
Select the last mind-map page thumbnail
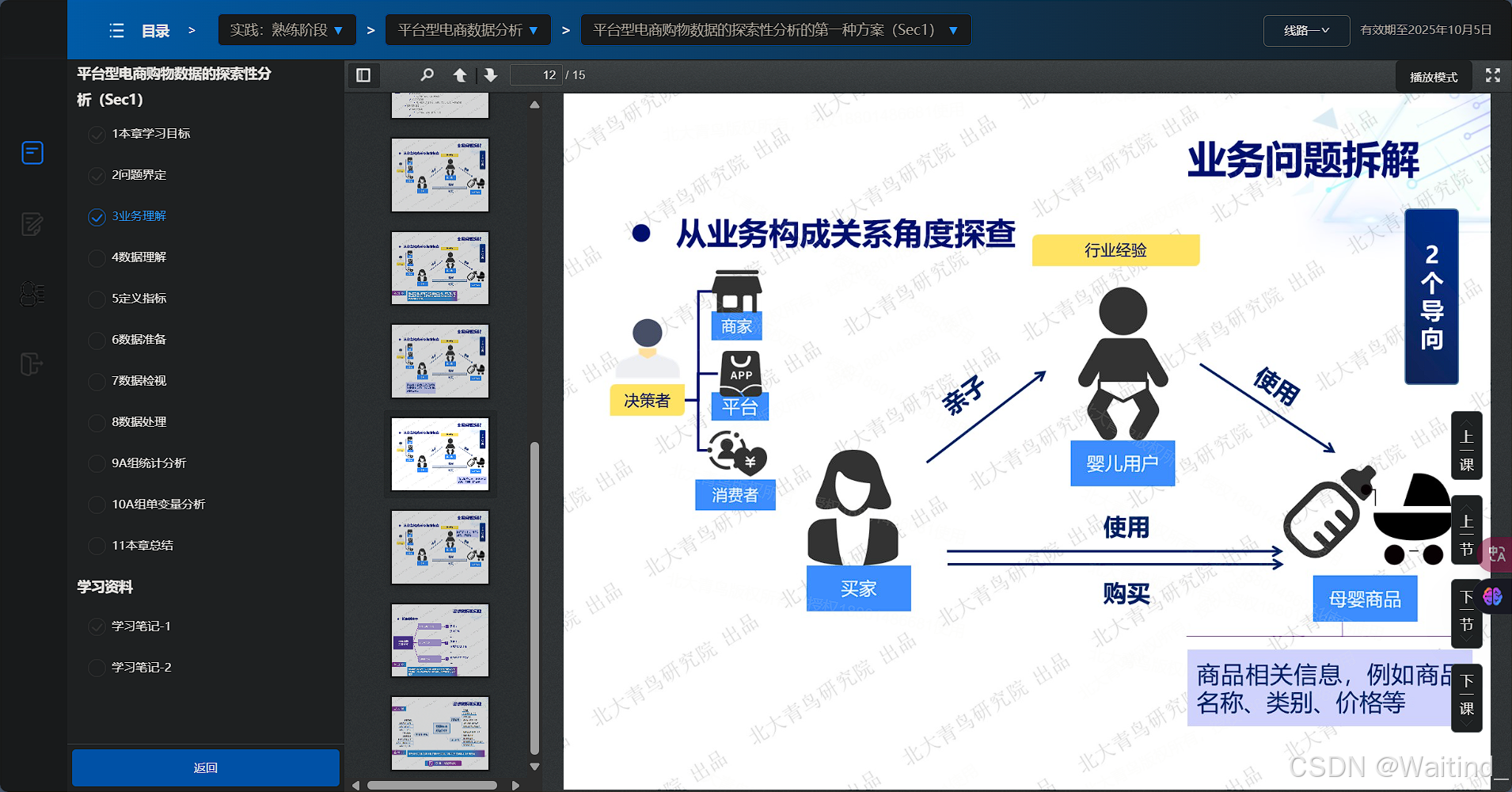tap(440, 733)
